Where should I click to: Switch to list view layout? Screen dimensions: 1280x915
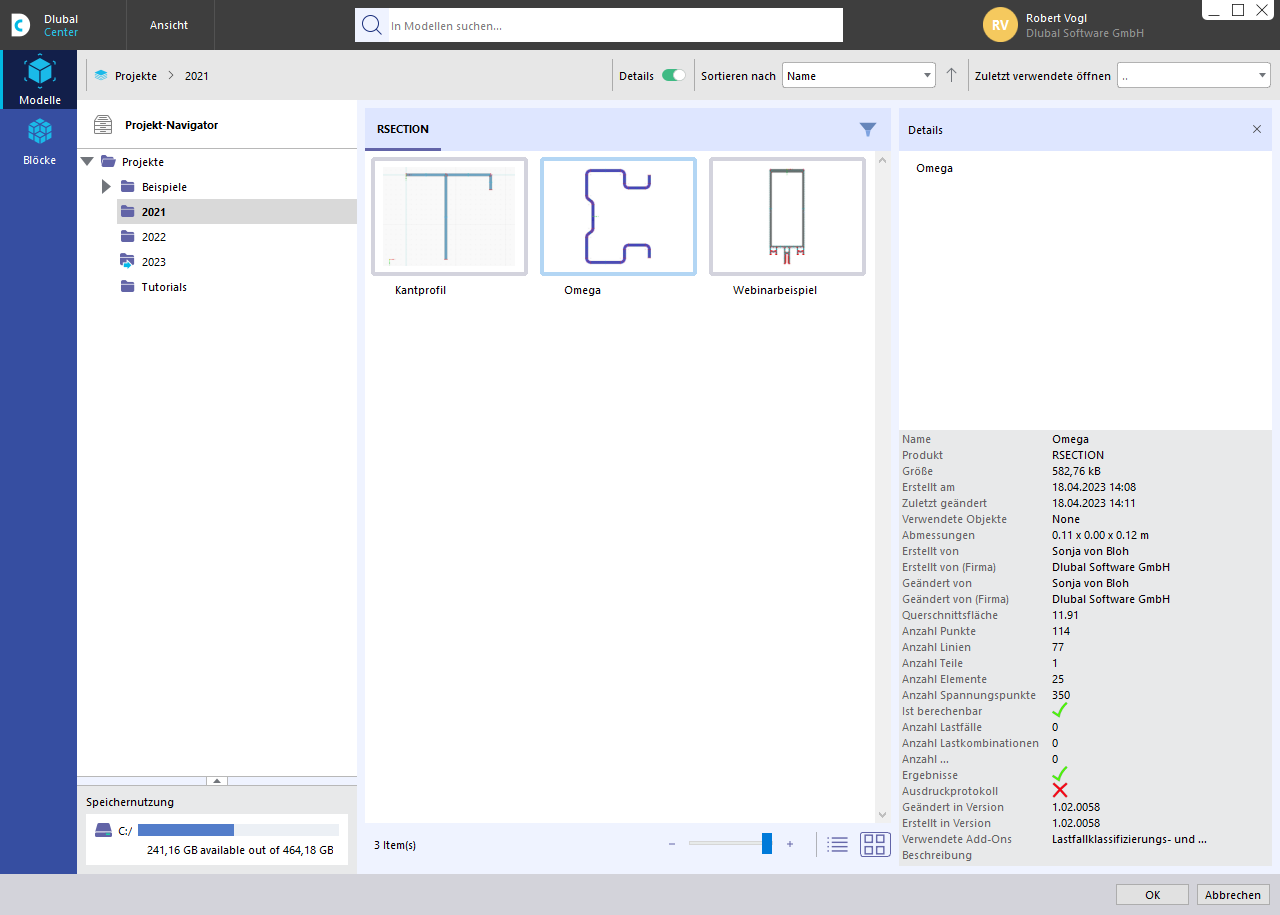[x=838, y=845]
